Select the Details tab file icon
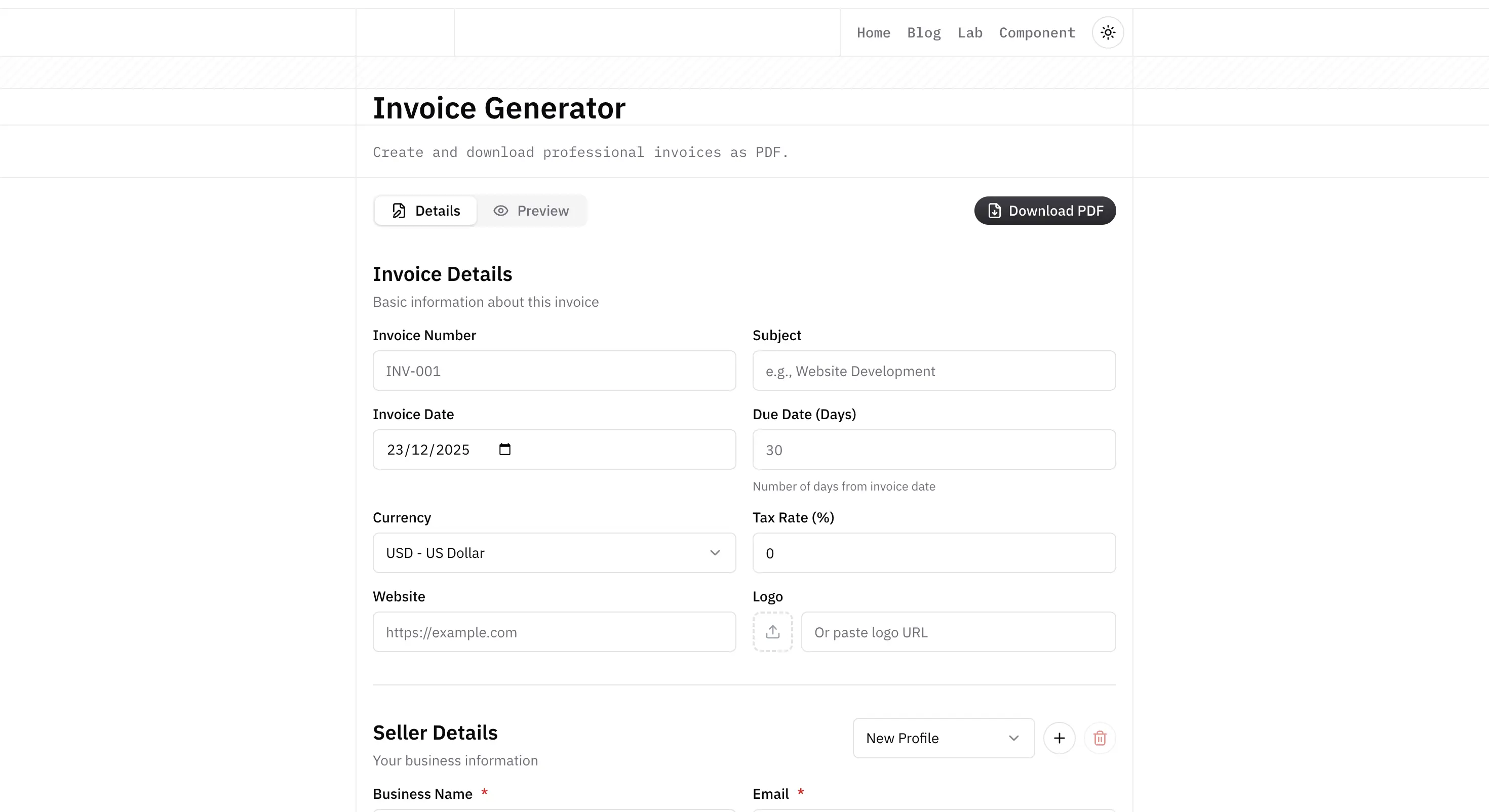 click(x=398, y=211)
